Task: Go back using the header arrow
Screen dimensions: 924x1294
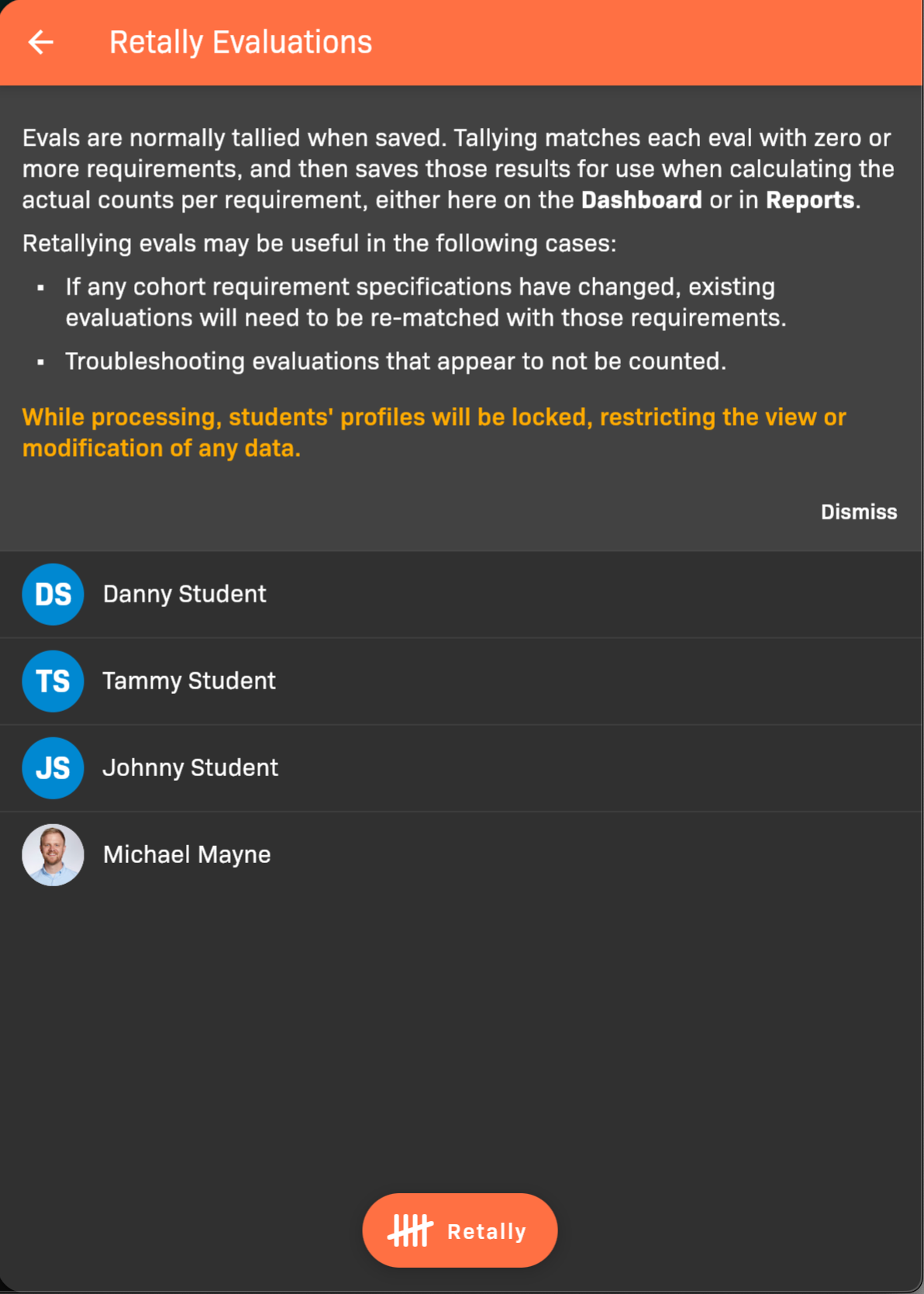Action: (x=41, y=42)
